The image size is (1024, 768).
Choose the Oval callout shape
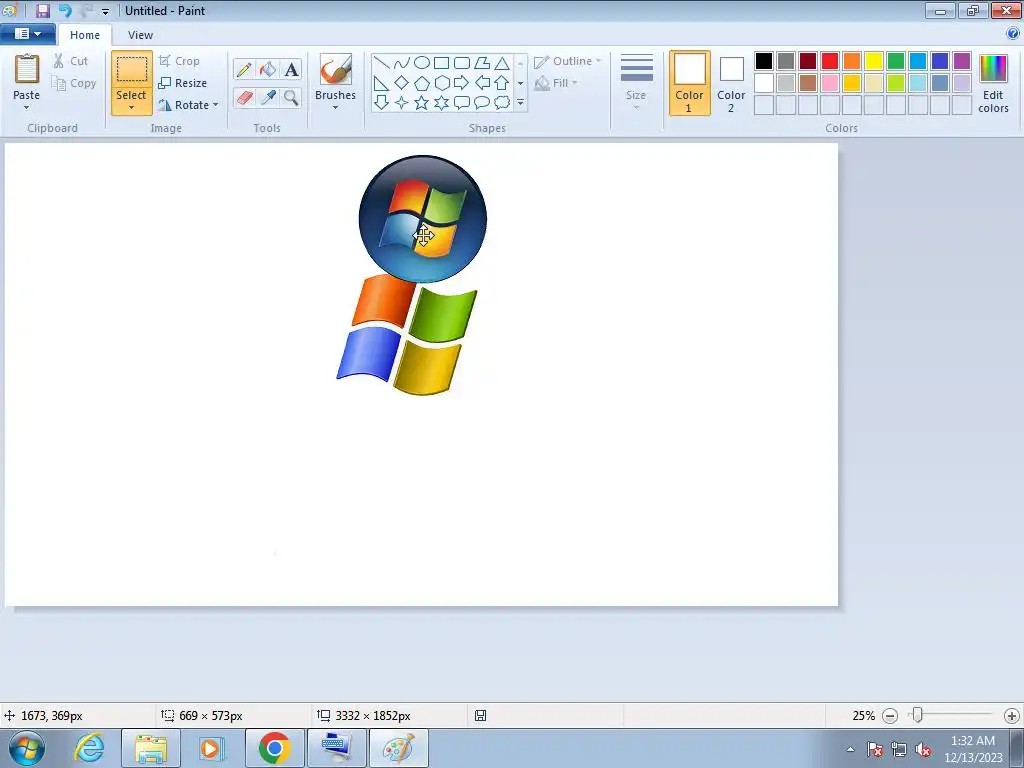pos(482,103)
